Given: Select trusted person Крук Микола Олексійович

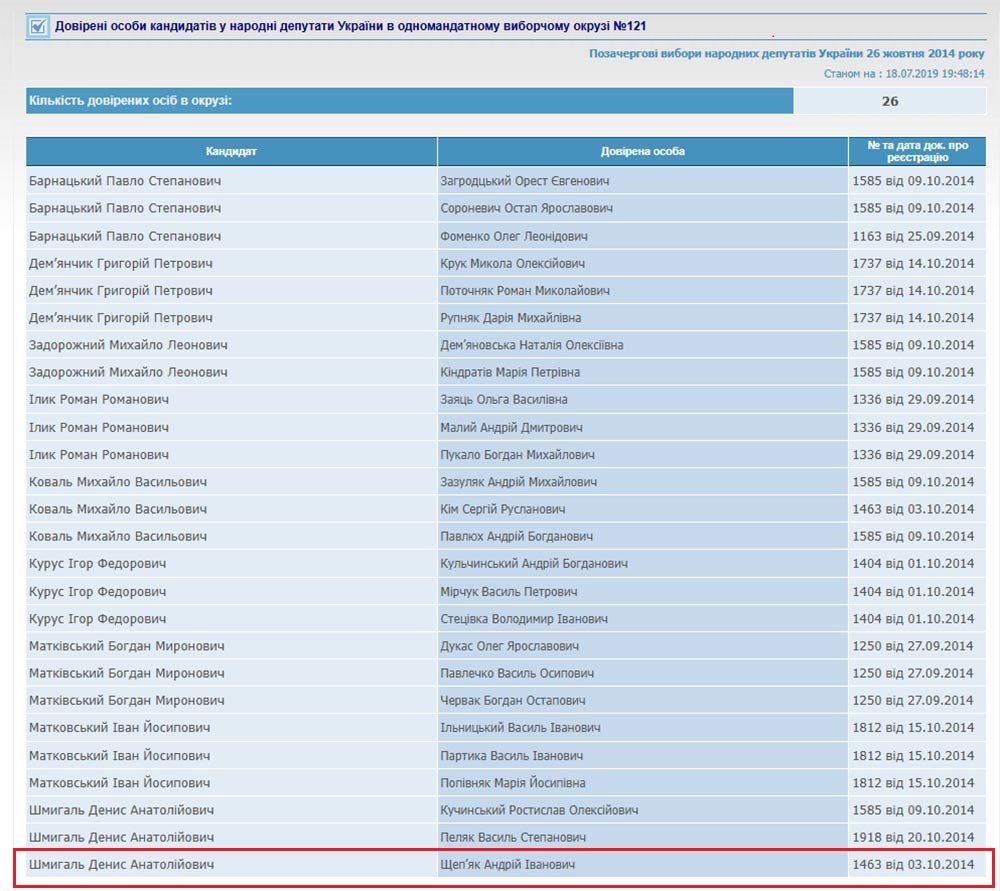Looking at the screenshot, I should point(513,263).
